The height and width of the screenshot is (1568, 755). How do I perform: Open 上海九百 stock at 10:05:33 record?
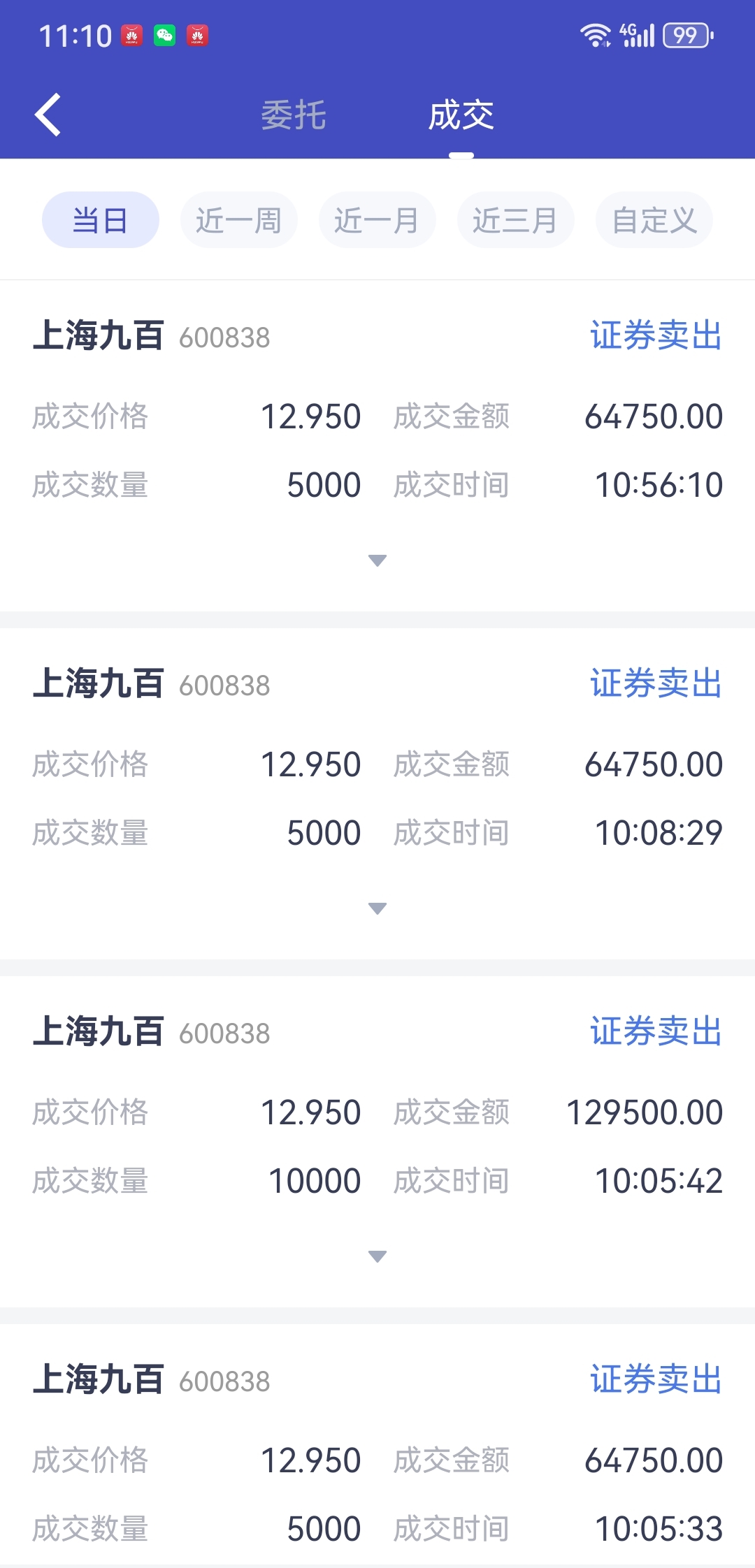coord(99,1379)
